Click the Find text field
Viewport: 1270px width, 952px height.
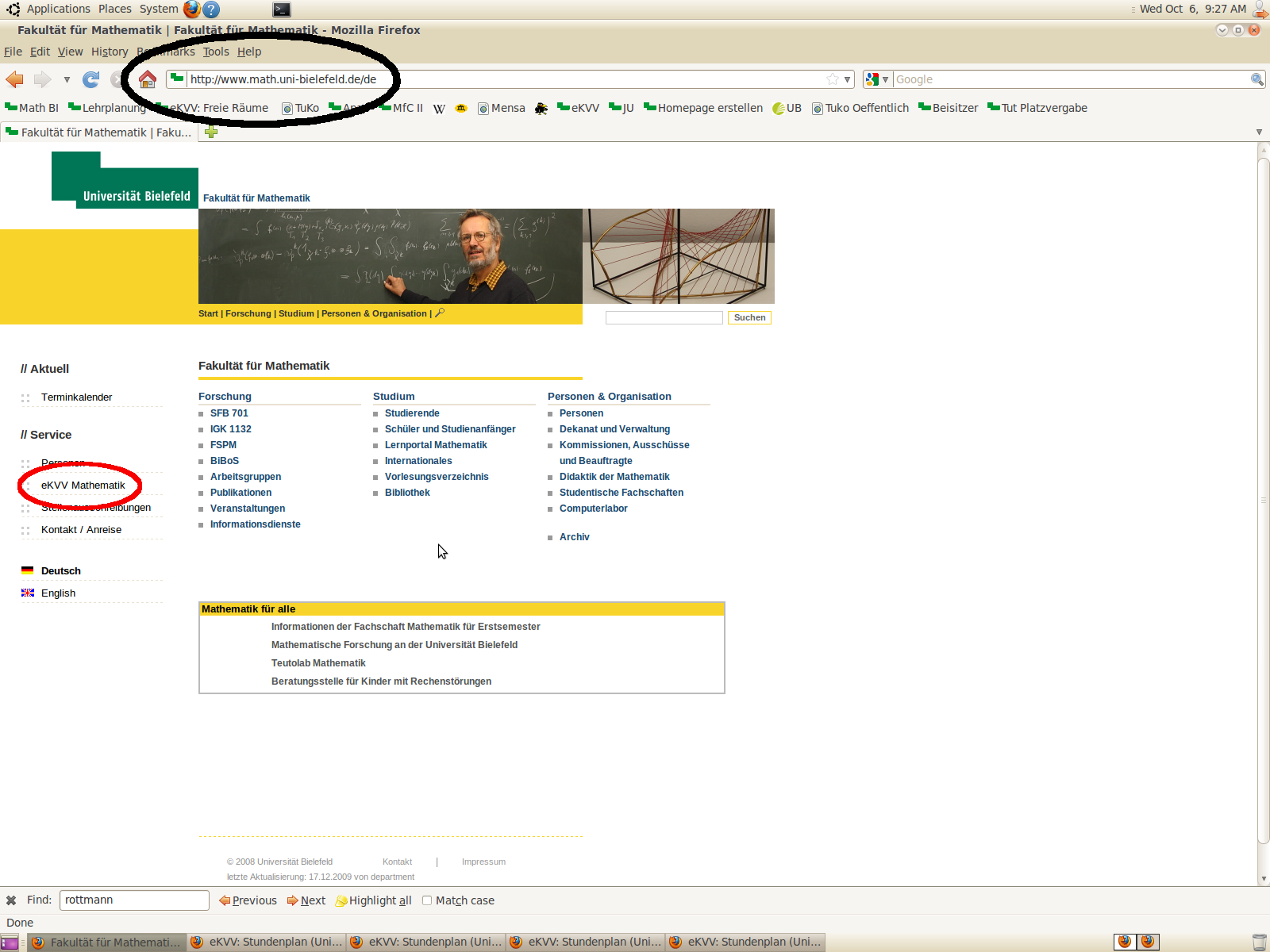pyautogui.click(x=134, y=900)
